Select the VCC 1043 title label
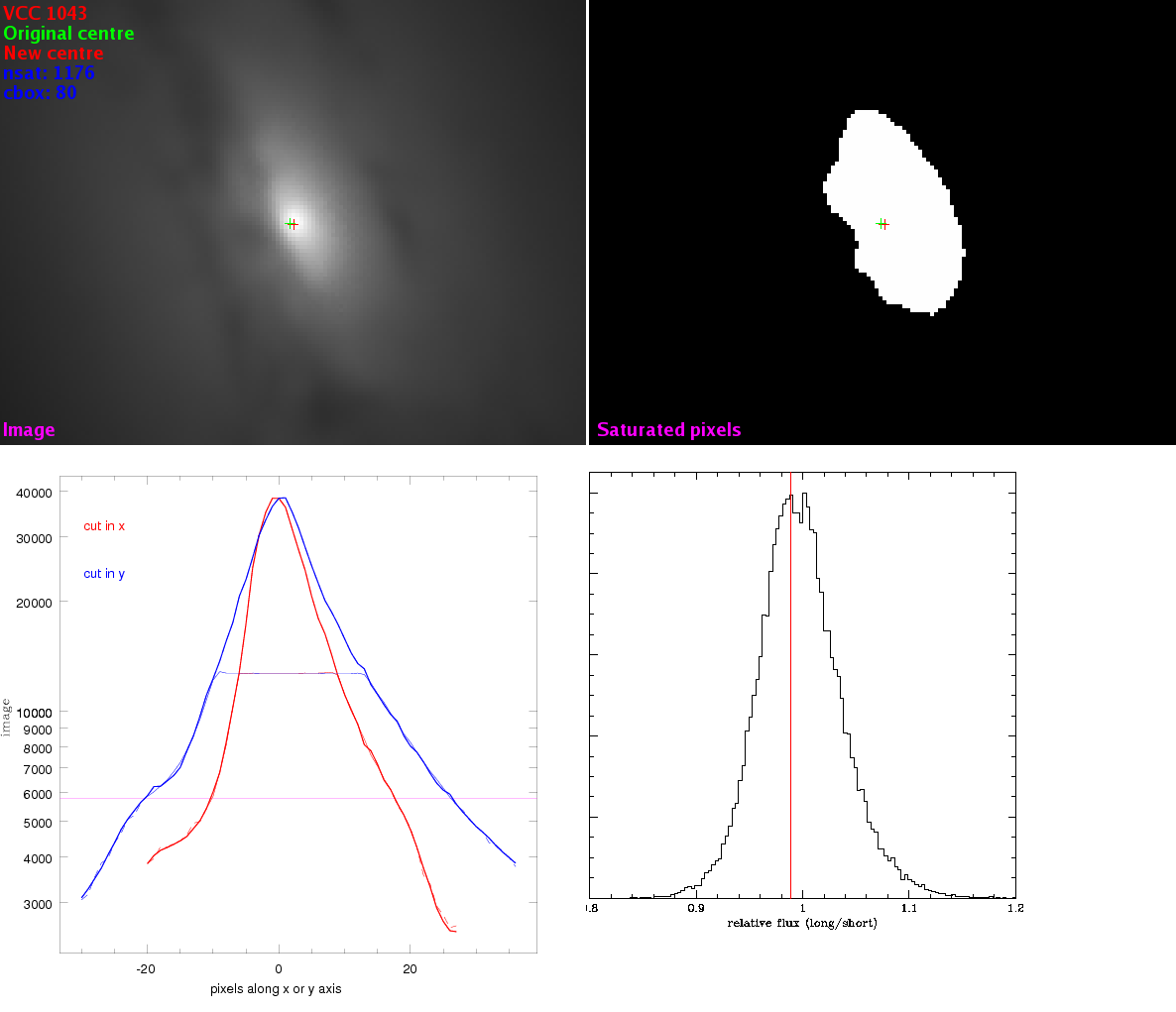This screenshot has height=1012, width=1176. pos(46,13)
